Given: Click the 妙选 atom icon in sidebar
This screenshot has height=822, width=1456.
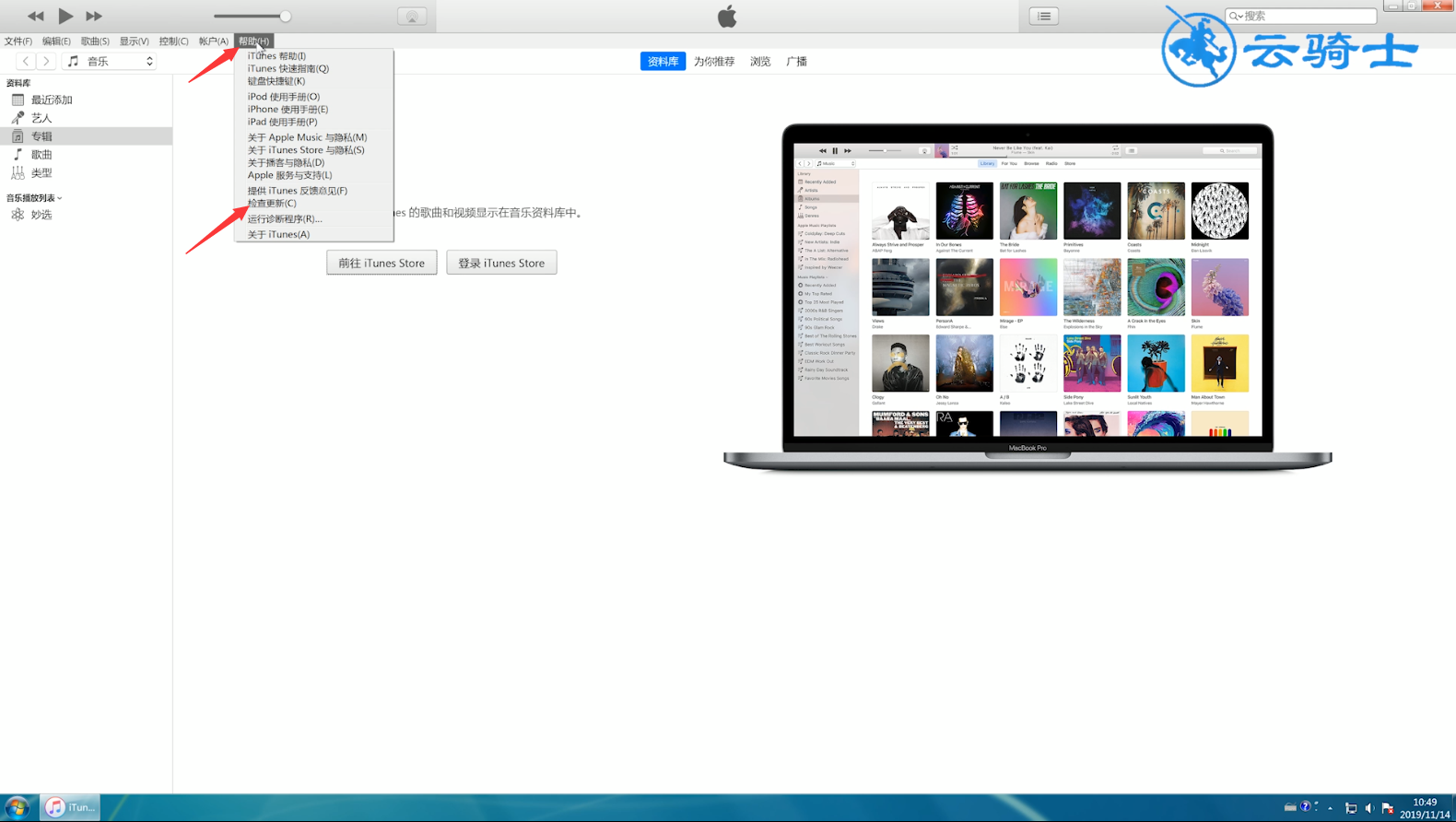Looking at the screenshot, I should click(x=18, y=215).
